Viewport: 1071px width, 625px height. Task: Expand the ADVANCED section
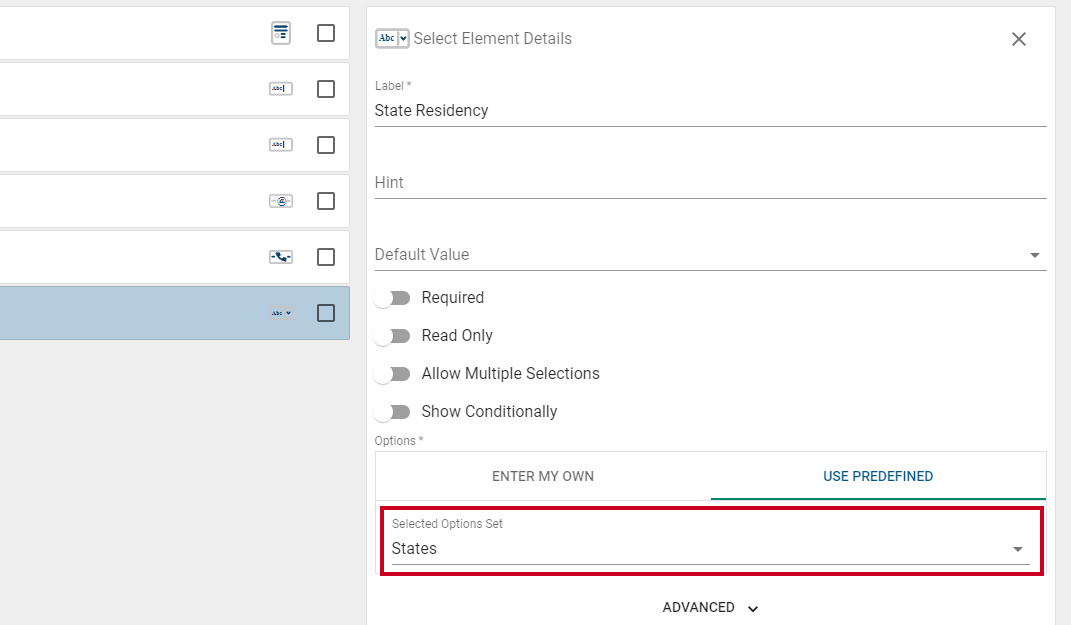[710, 607]
